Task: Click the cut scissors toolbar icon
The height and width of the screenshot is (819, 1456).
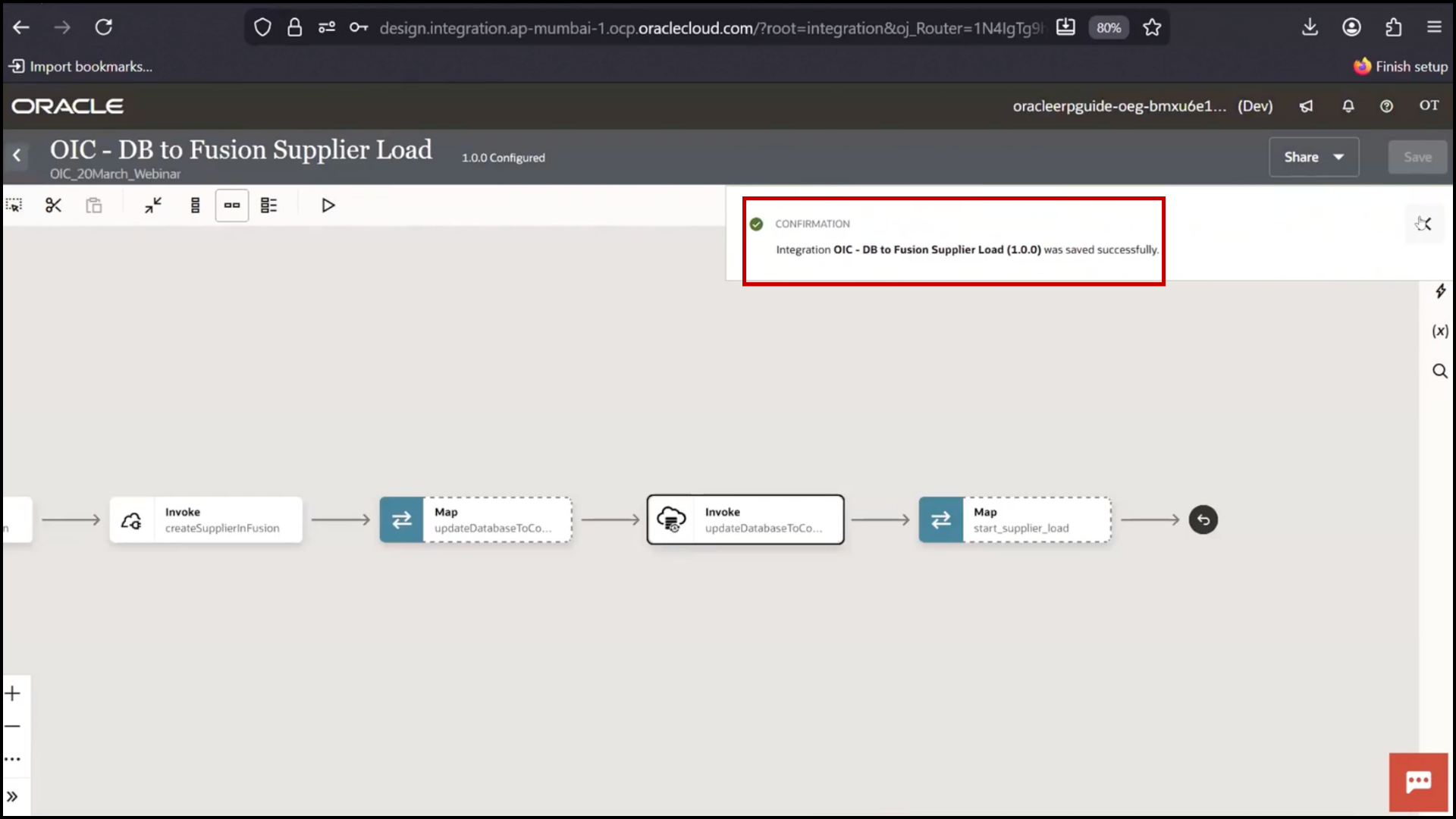Action: 53,206
